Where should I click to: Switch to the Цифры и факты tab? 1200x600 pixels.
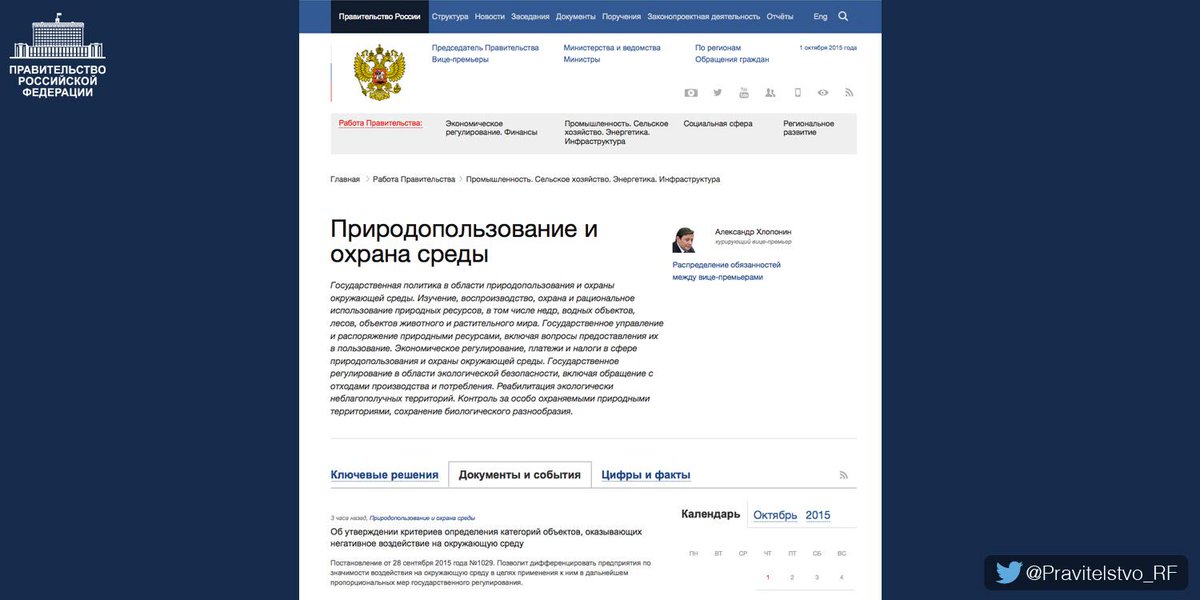(x=646, y=475)
